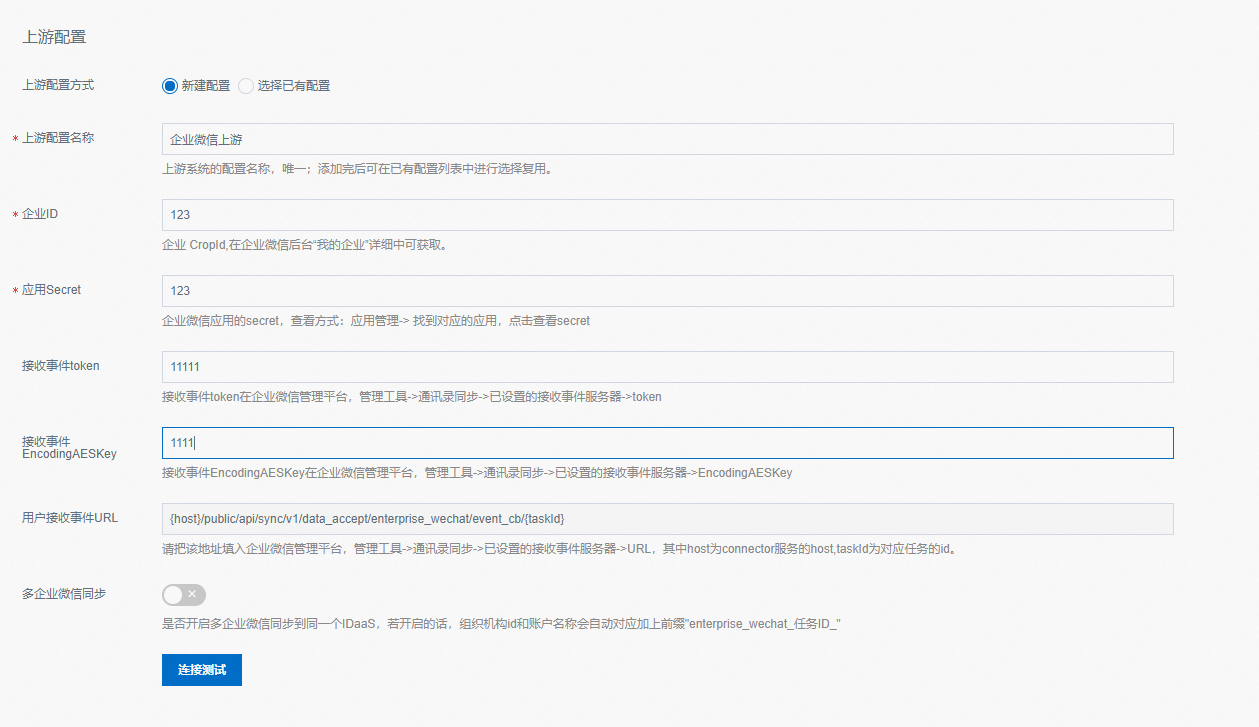Viewport: 1259px width, 727px height.
Task: Click the 上游配置方式 label text
Action: point(58,86)
